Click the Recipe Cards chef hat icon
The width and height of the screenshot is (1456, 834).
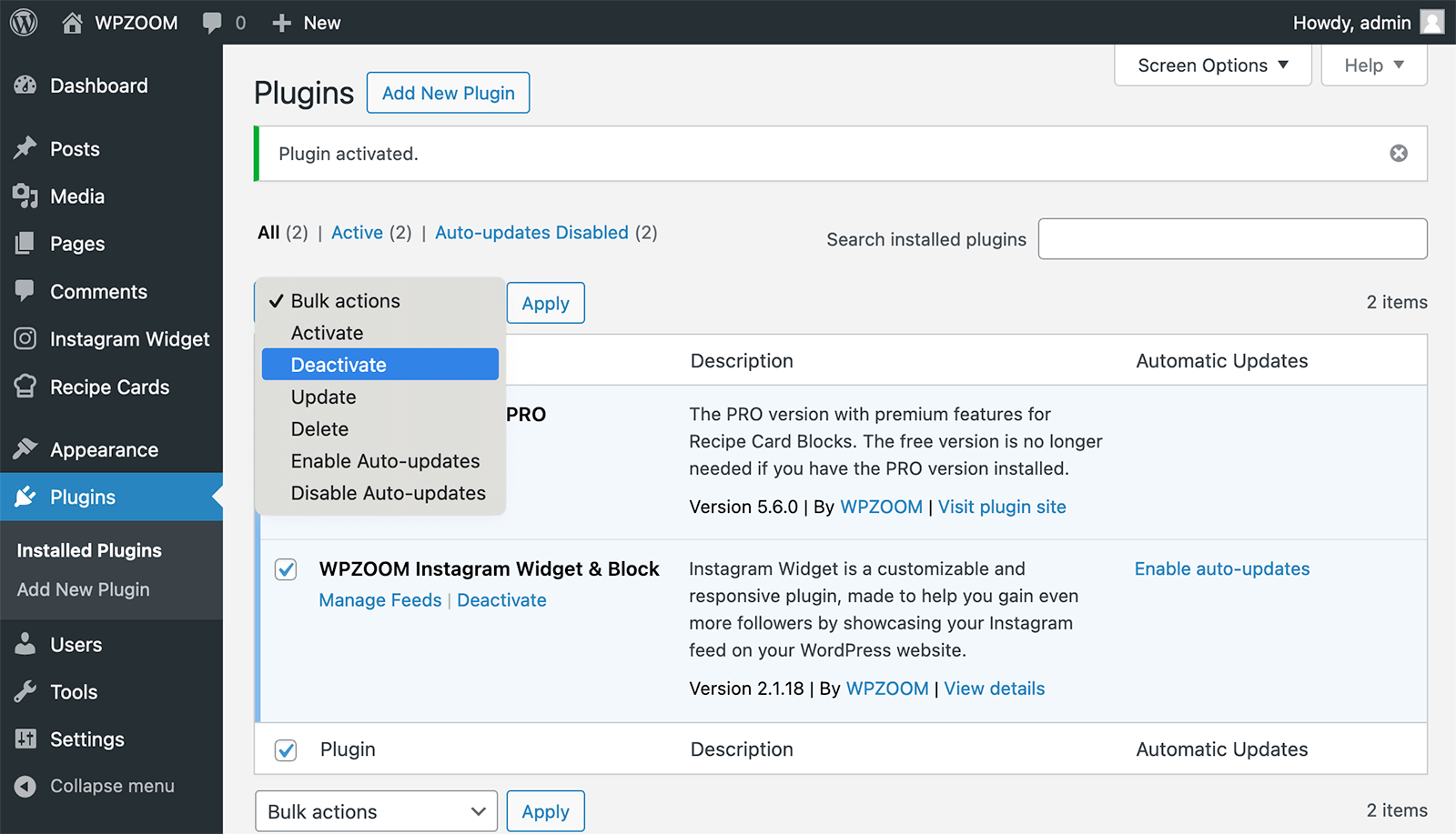click(25, 387)
